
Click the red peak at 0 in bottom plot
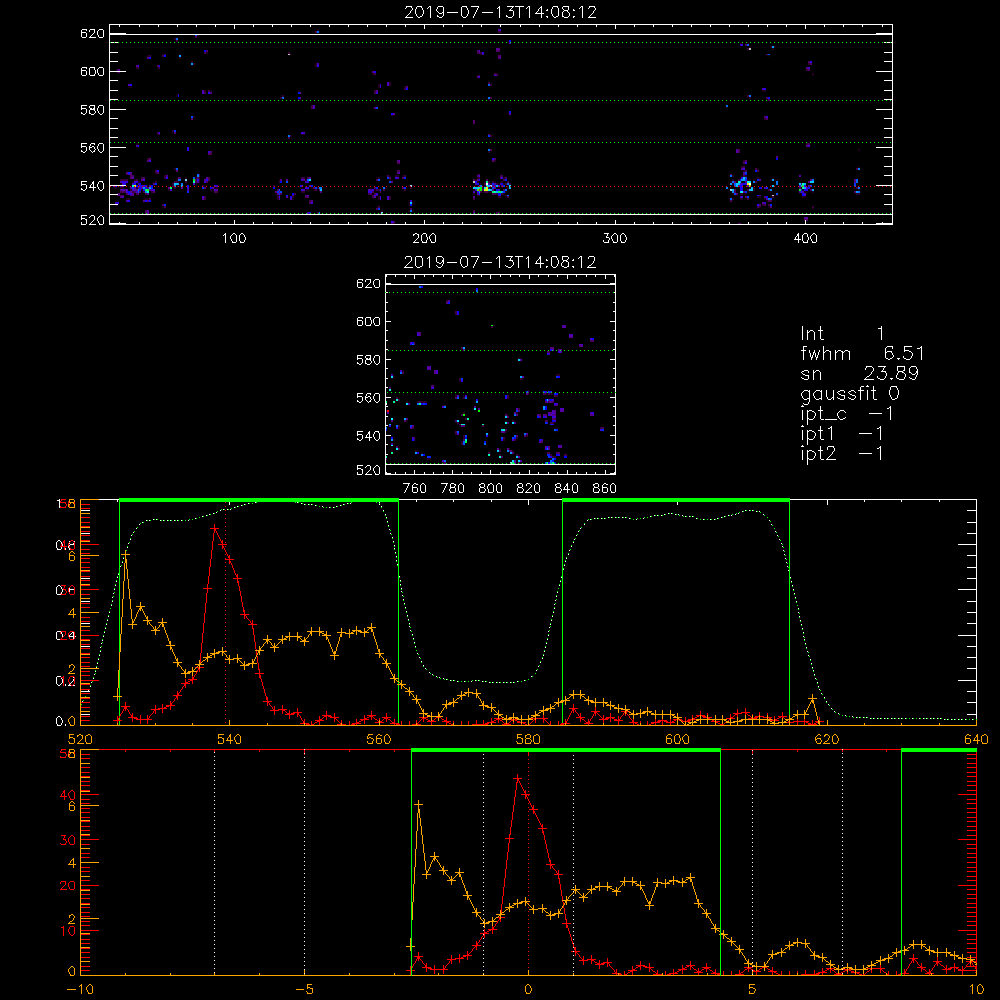[518, 778]
